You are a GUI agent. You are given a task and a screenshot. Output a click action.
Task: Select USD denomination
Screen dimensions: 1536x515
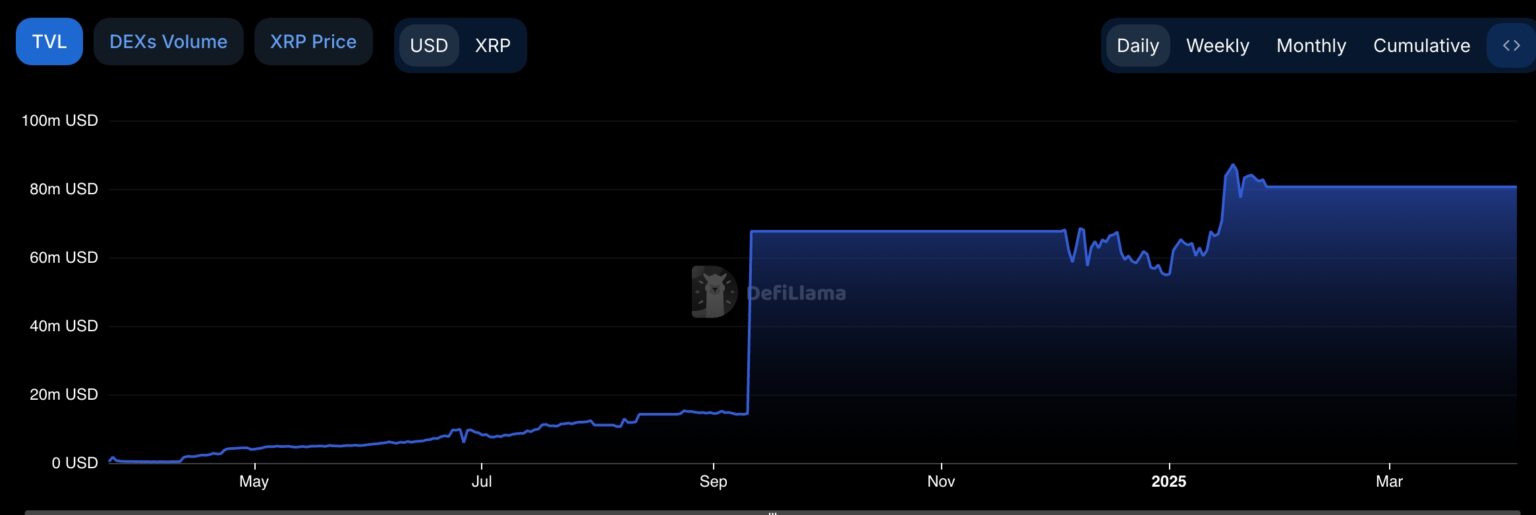429,46
